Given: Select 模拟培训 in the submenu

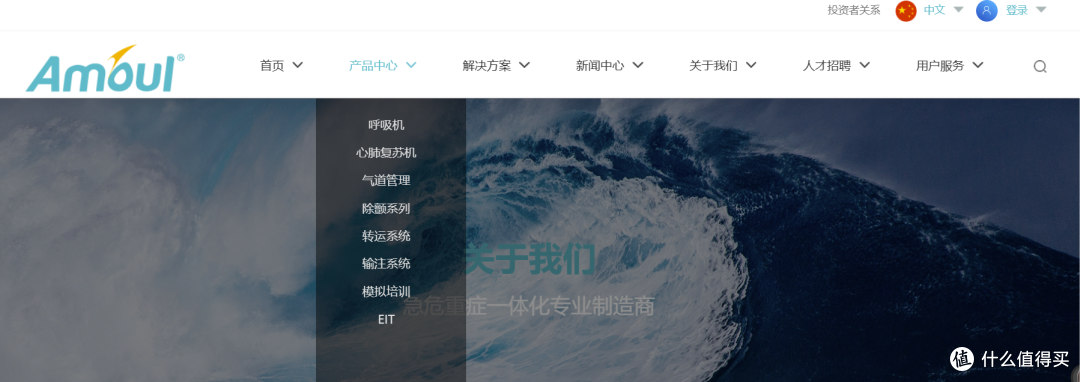Looking at the screenshot, I should click(x=386, y=291).
